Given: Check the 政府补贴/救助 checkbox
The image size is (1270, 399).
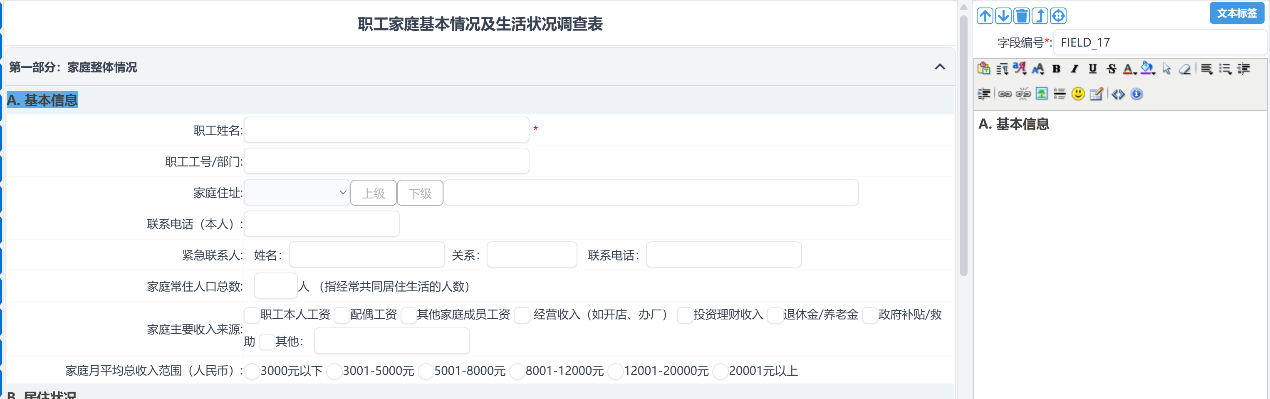Looking at the screenshot, I should (869, 315).
